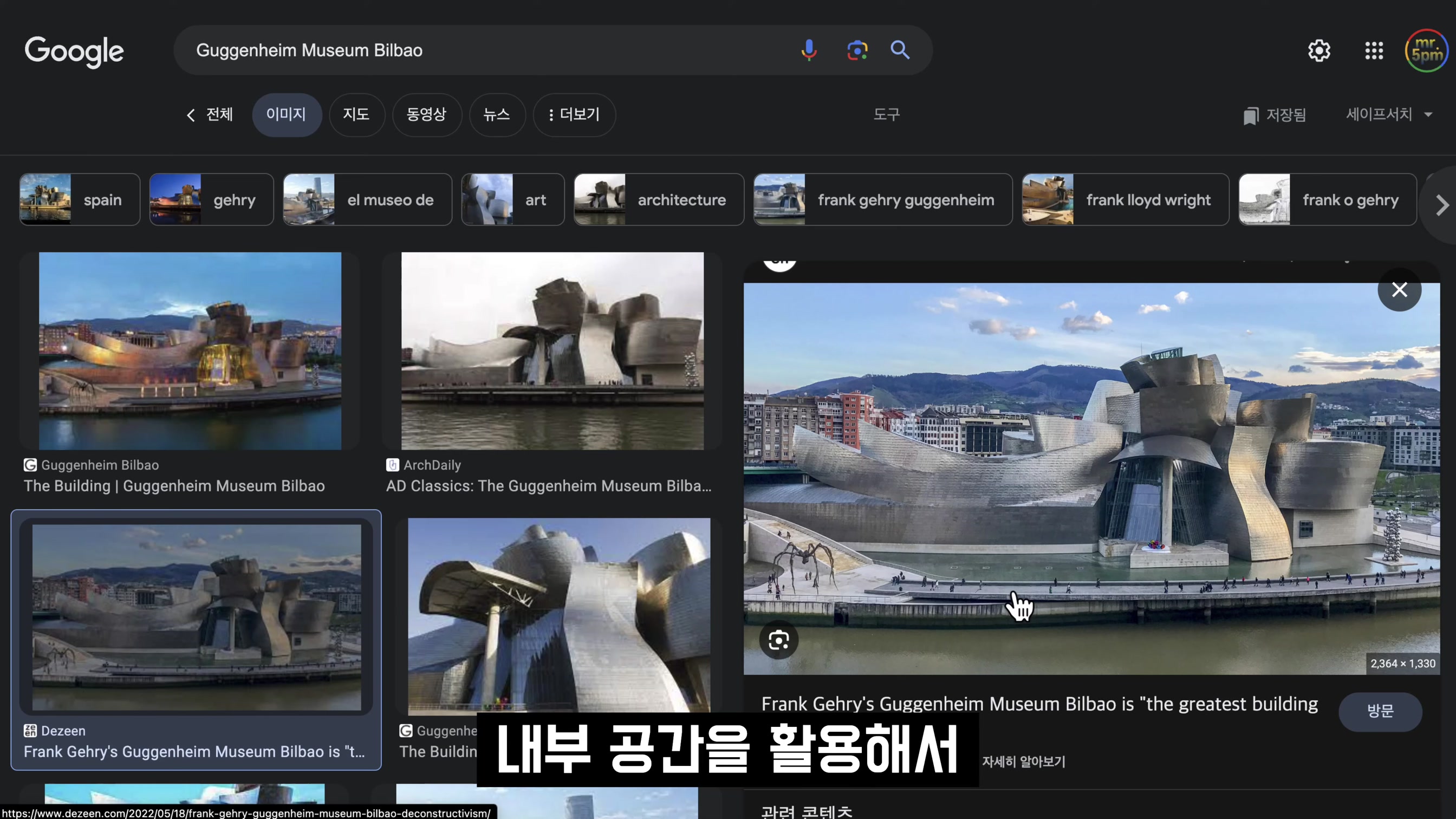The image size is (1456, 819).
Task: Click the 'Guggenheim Bilbao' source name text
Action: [100, 465]
